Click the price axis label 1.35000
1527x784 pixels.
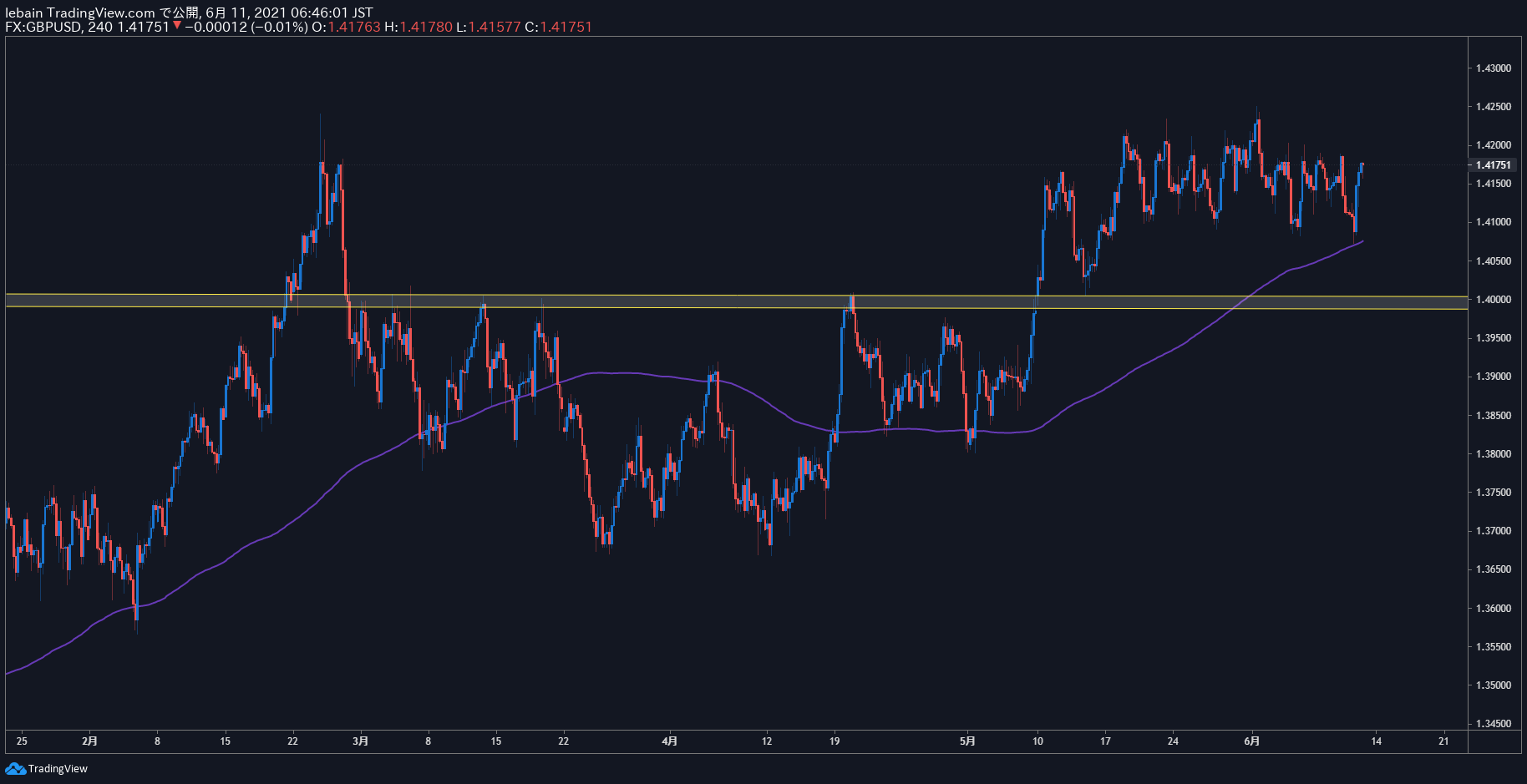tap(1493, 685)
